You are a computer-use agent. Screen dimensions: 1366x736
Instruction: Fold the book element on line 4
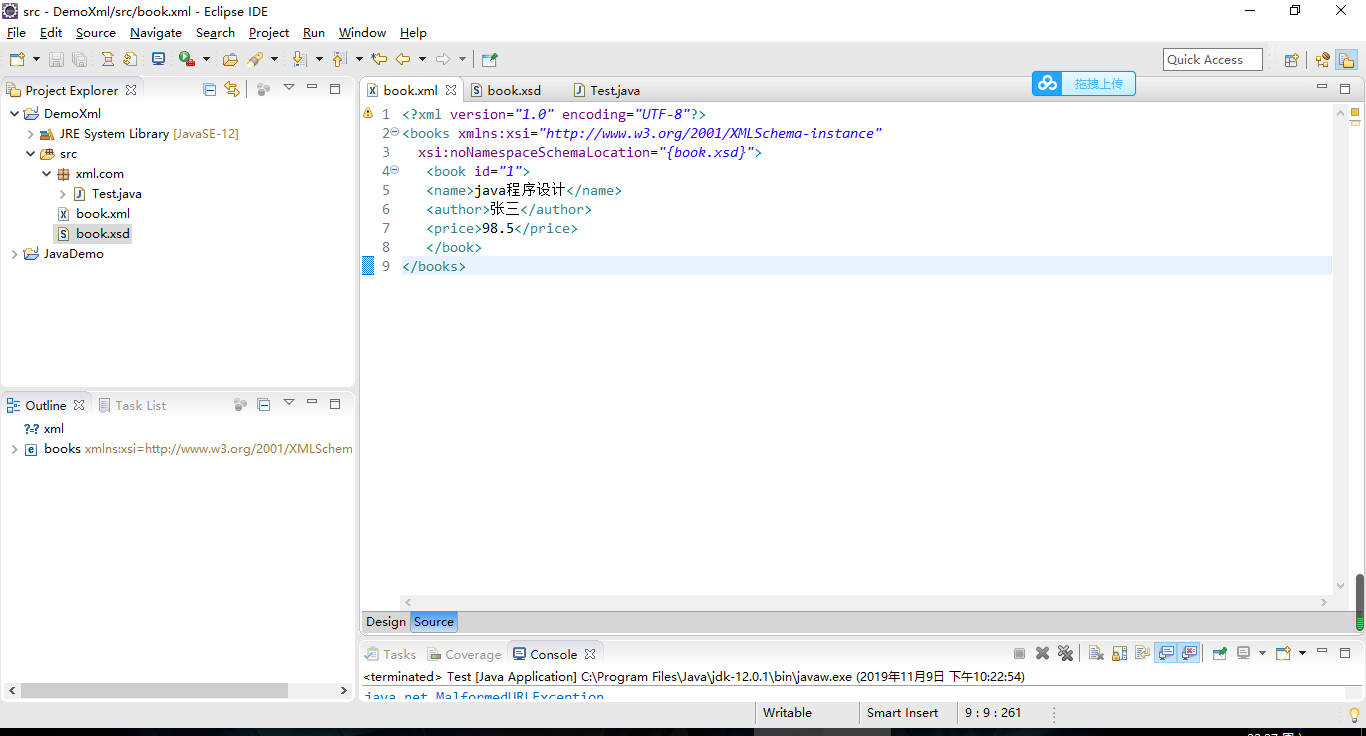click(394, 170)
